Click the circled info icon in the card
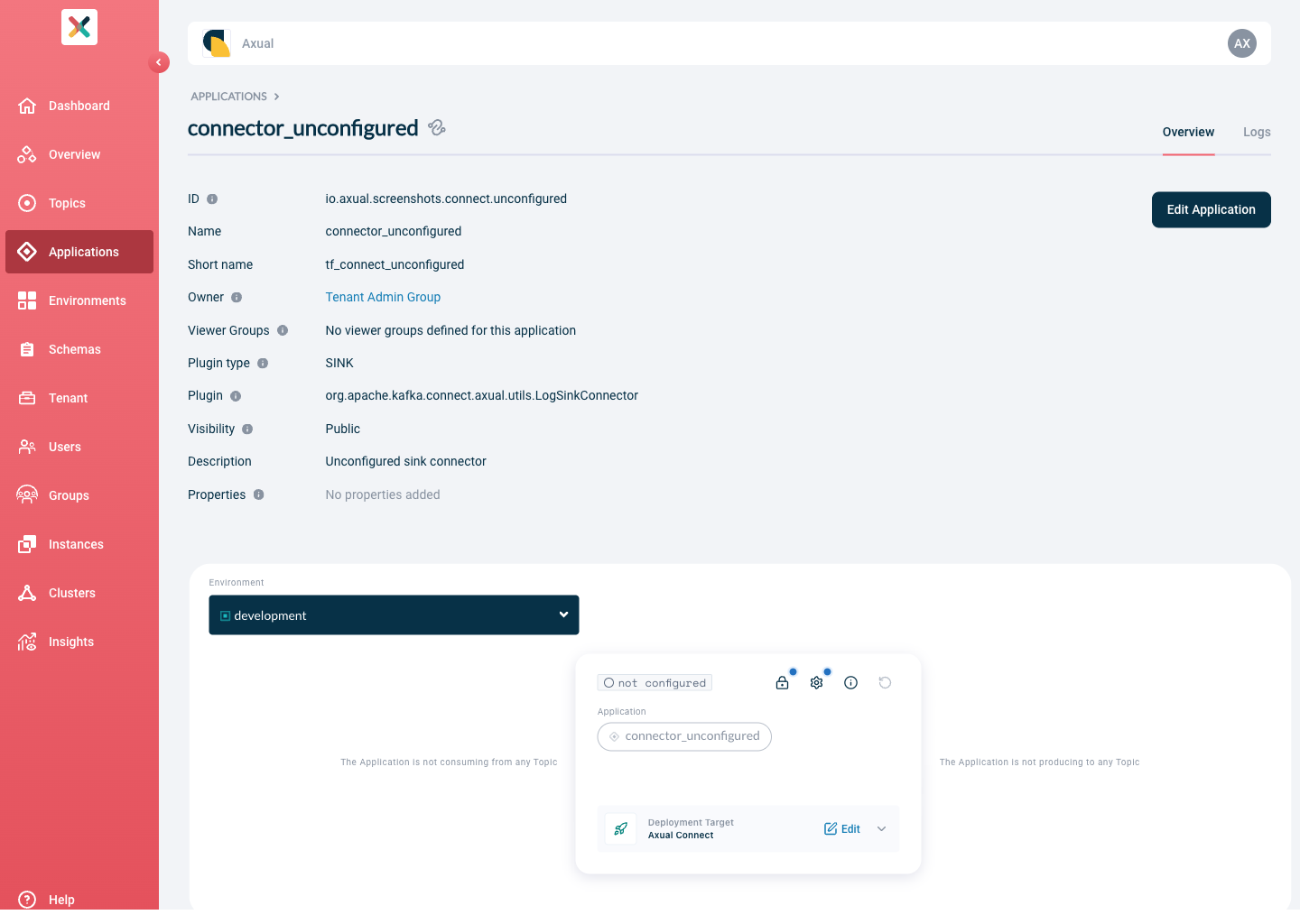1300x924 pixels. pos(850,683)
